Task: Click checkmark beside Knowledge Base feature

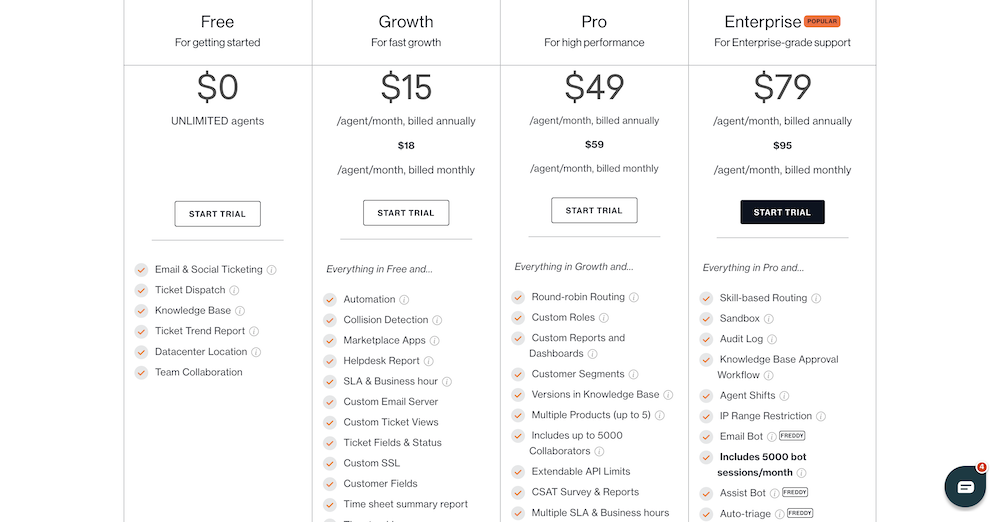Action: click(x=141, y=311)
